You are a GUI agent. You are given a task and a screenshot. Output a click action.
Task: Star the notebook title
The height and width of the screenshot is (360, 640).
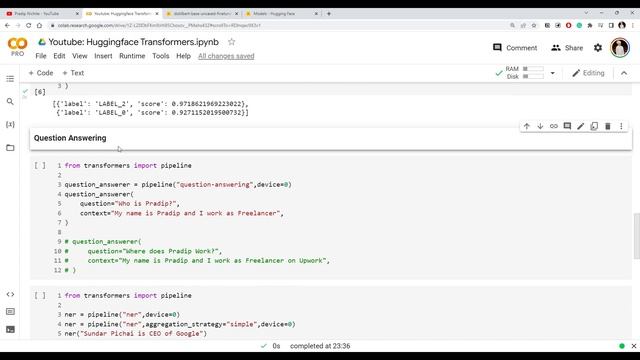pyautogui.click(x=231, y=42)
